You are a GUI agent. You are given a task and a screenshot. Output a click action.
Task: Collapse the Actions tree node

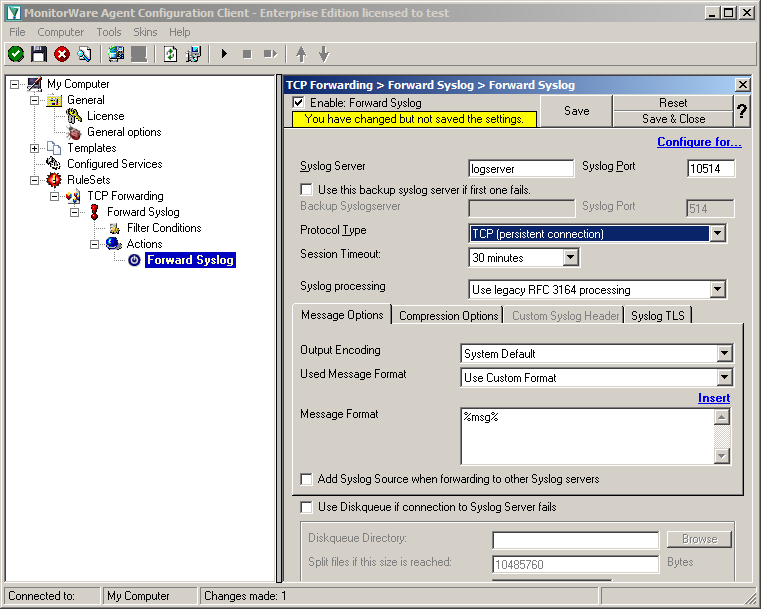pyautogui.click(x=95, y=245)
